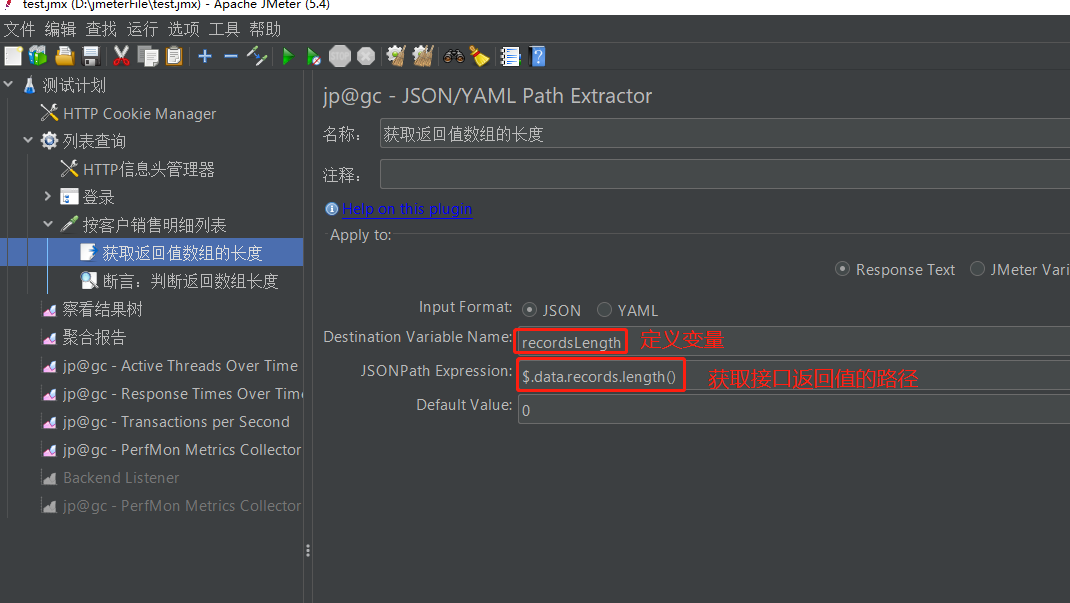The width and height of the screenshot is (1070, 603).
Task: Click the Stop test icon
Action: (340, 56)
